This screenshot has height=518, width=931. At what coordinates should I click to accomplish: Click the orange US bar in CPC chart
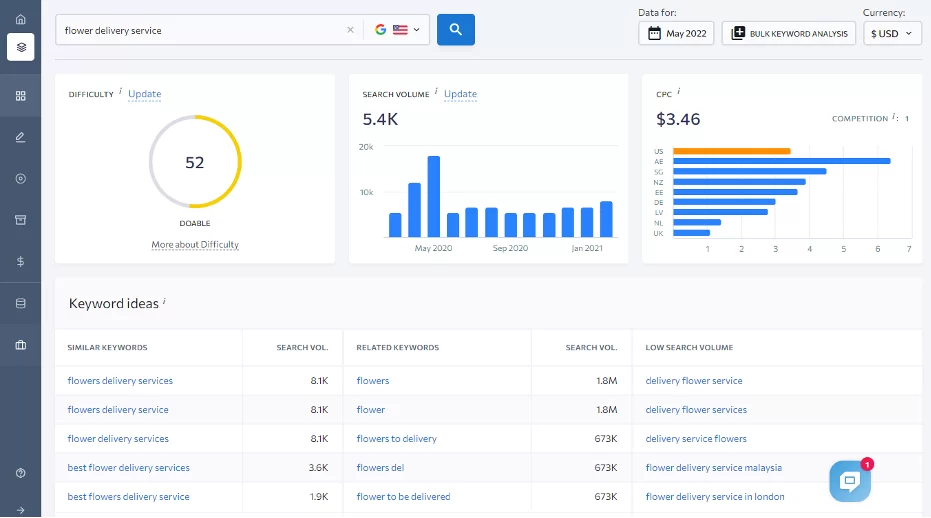point(731,151)
